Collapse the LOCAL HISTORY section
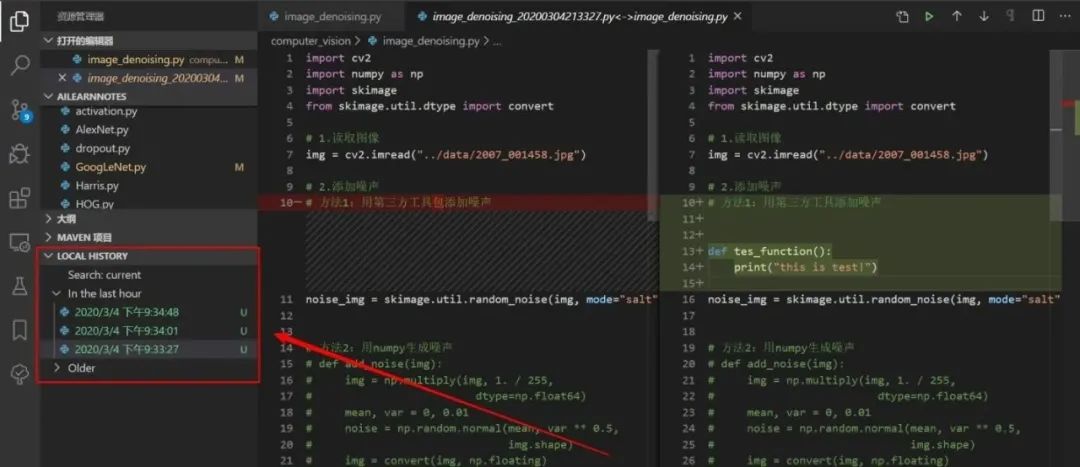 pos(149,256)
